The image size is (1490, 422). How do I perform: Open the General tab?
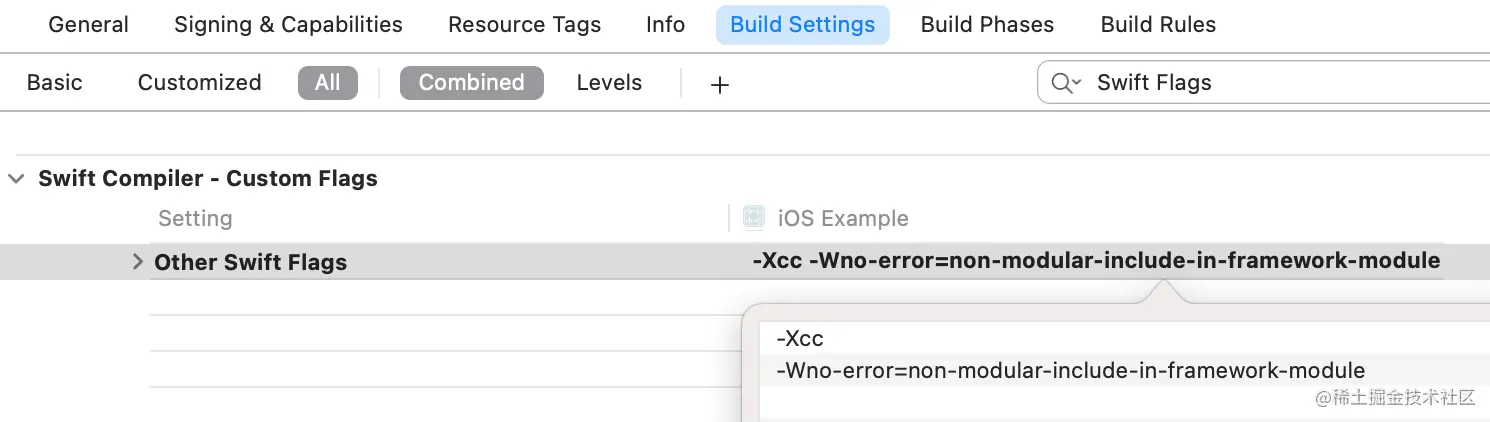[88, 25]
